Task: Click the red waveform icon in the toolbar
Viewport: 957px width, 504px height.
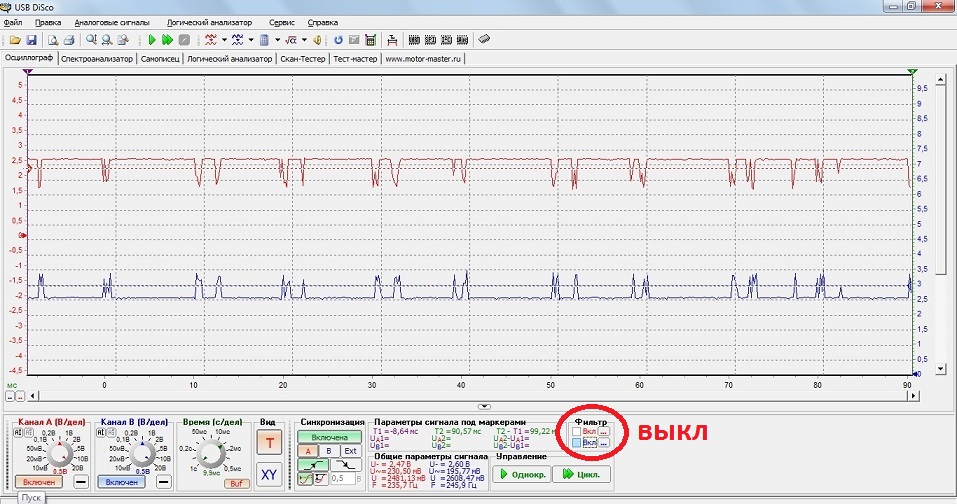Action: coord(211,40)
